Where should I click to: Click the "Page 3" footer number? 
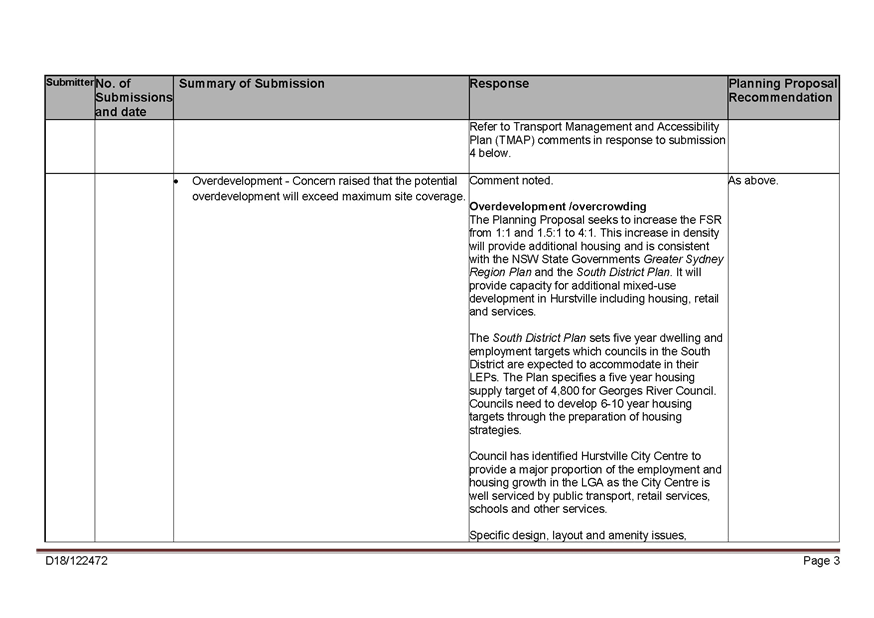point(821,561)
